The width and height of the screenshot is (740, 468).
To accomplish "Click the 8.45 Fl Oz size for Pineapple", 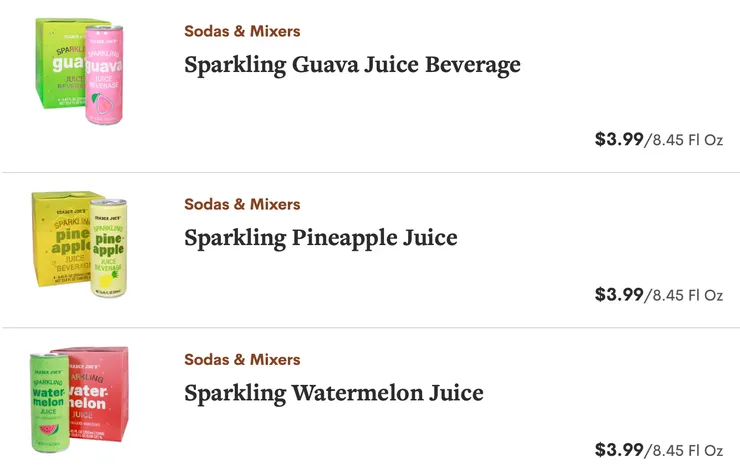I will coord(686,295).
